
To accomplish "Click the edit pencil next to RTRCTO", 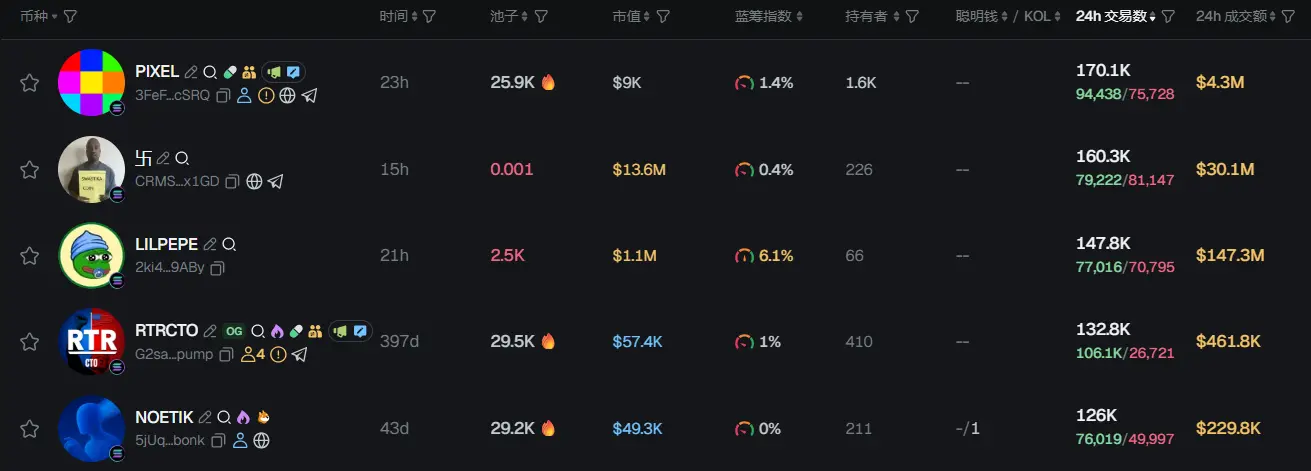I will (x=210, y=331).
